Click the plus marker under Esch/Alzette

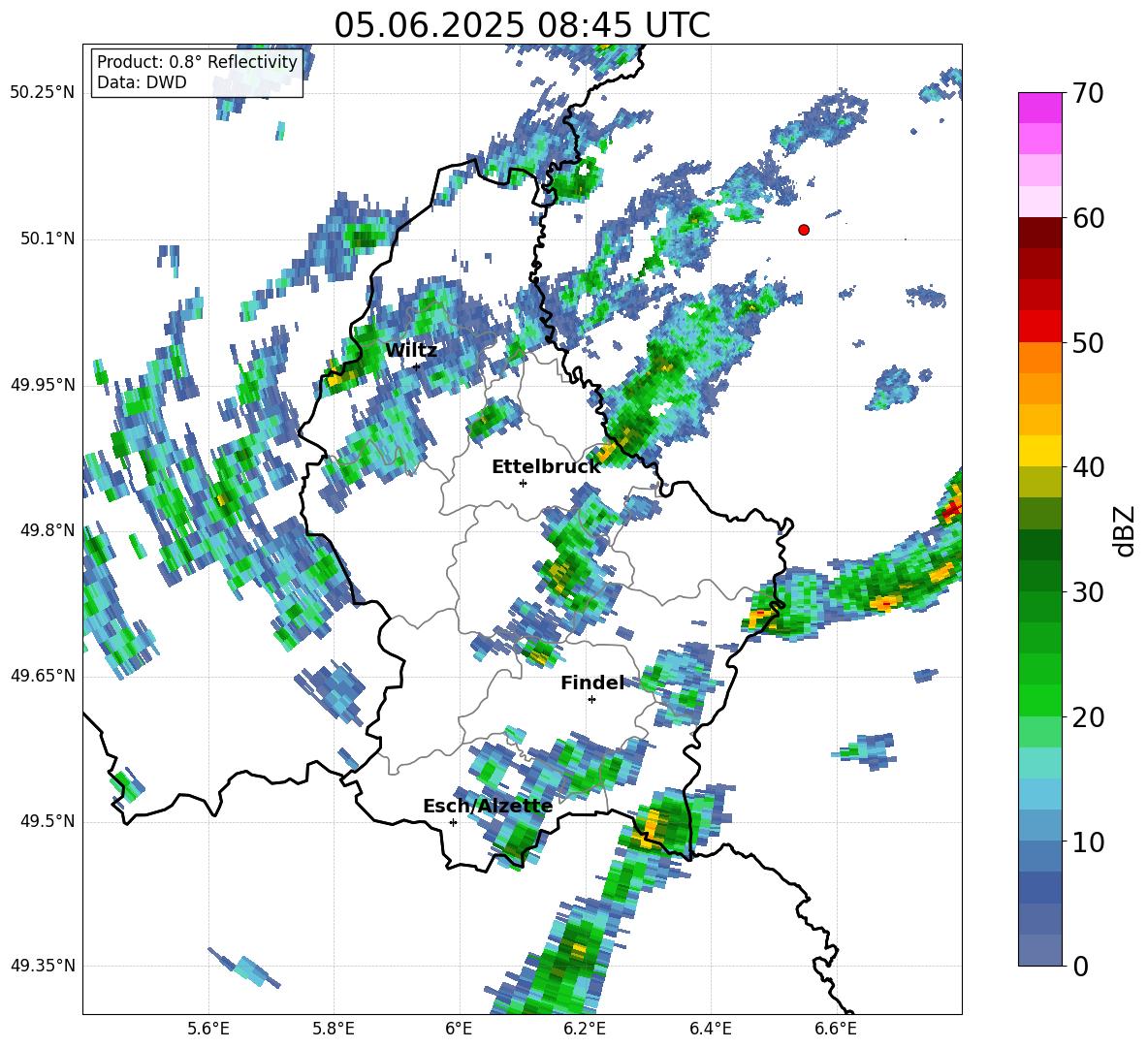[453, 822]
